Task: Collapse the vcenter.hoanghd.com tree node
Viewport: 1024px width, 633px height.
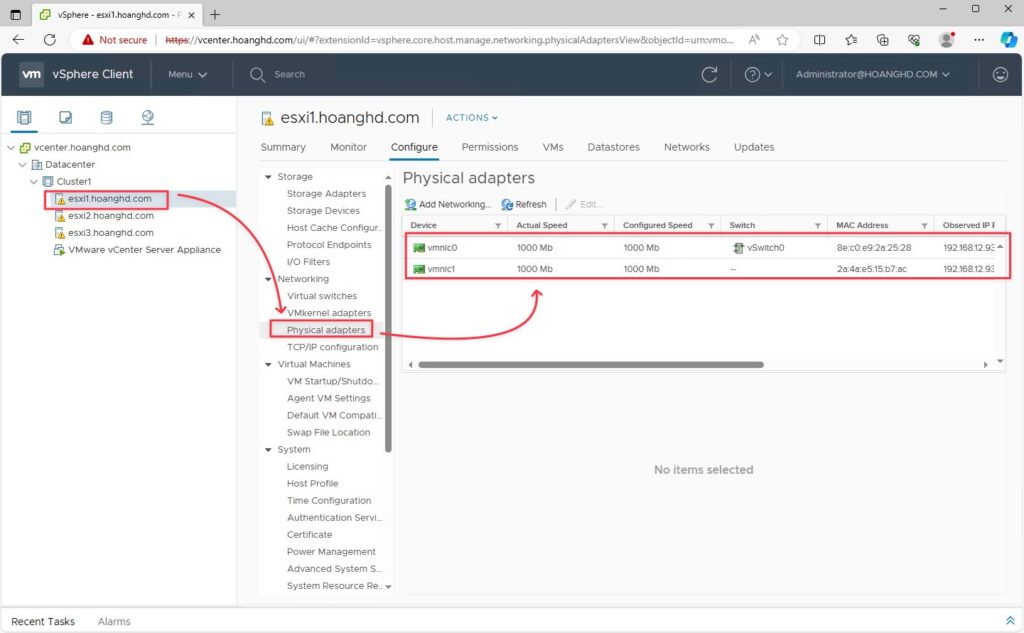Action: pos(10,148)
